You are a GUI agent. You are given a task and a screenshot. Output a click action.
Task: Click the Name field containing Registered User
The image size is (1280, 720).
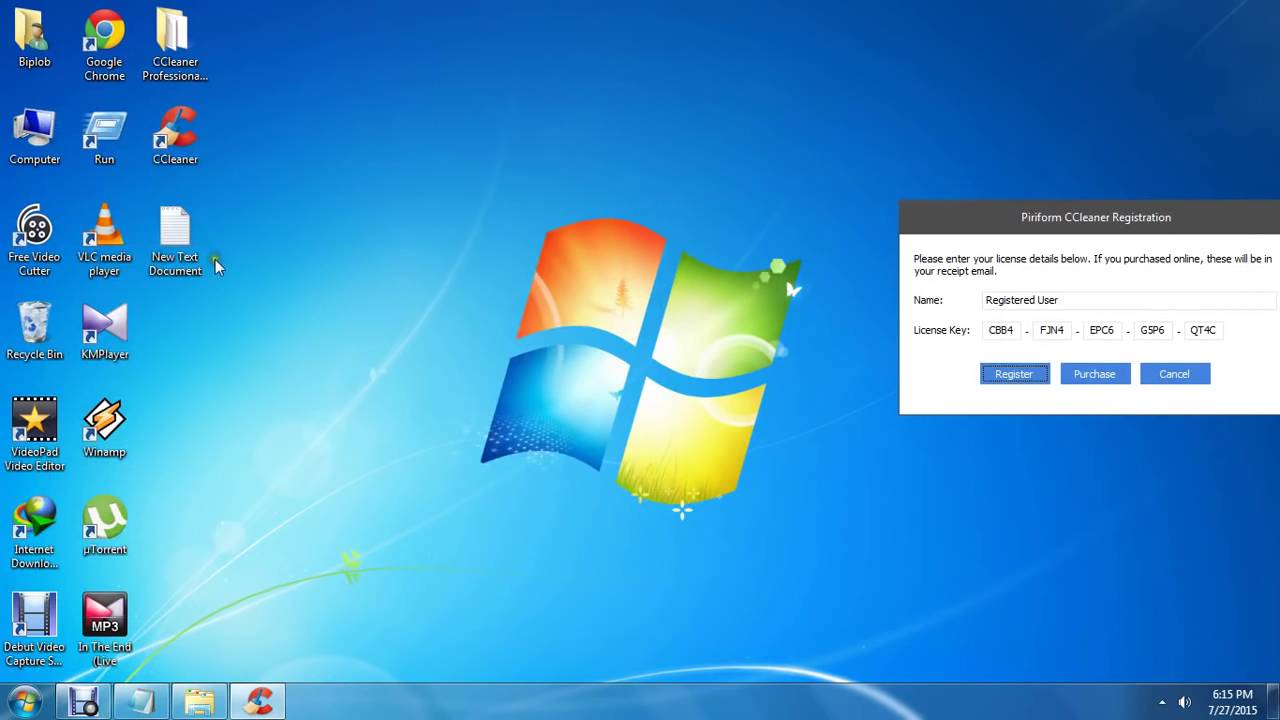tap(1129, 300)
